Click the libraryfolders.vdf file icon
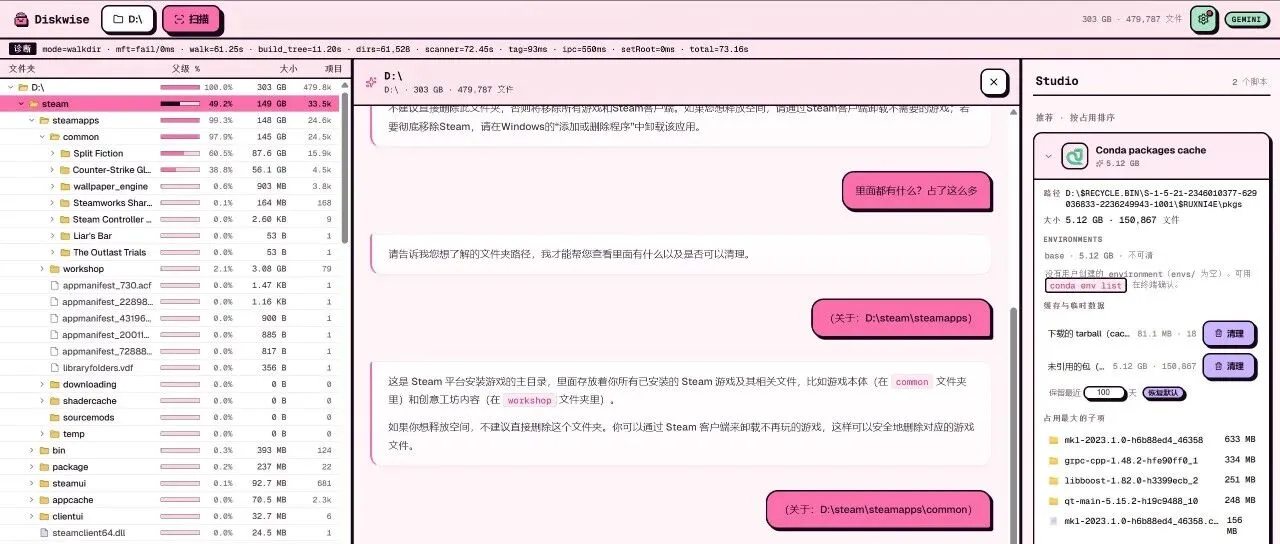This screenshot has height=544, width=1280. 54,367
